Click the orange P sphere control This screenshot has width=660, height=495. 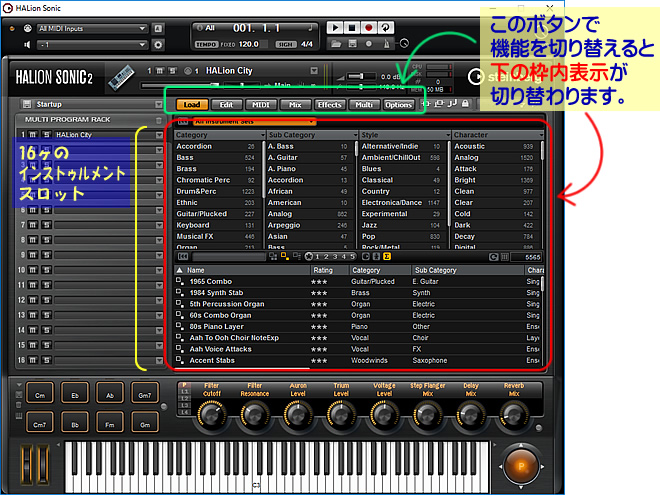pyautogui.click(x=521, y=466)
